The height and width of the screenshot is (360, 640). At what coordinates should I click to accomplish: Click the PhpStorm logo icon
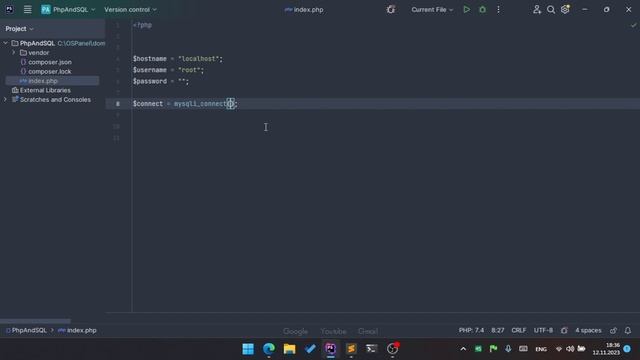pyautogui.click(x=9, y=9)
